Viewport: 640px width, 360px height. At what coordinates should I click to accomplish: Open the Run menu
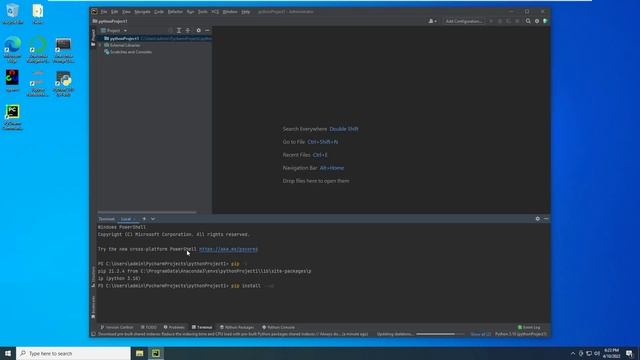tap(191, 12)
